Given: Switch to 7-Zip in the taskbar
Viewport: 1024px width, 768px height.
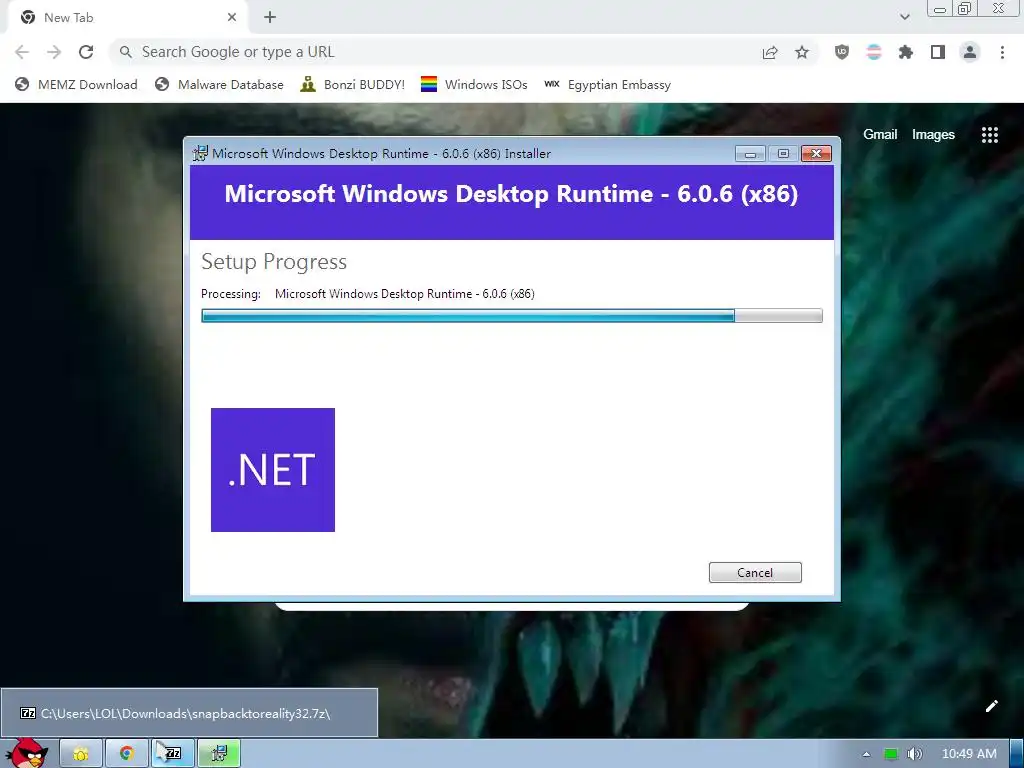Looking at the screenshot, I should [x=172, y=754].
